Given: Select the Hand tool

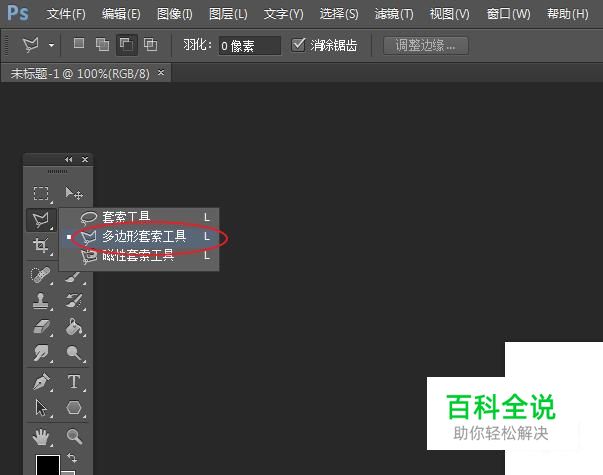Looking at the screenshot, I should pyautogui.click(x=41, y=437).
